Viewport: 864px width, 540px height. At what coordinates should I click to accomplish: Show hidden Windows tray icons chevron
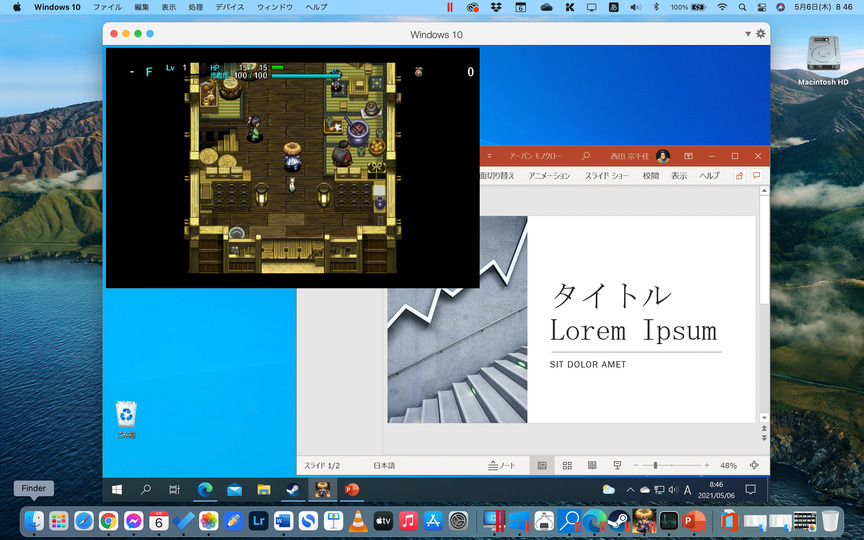tap(630, 489)
